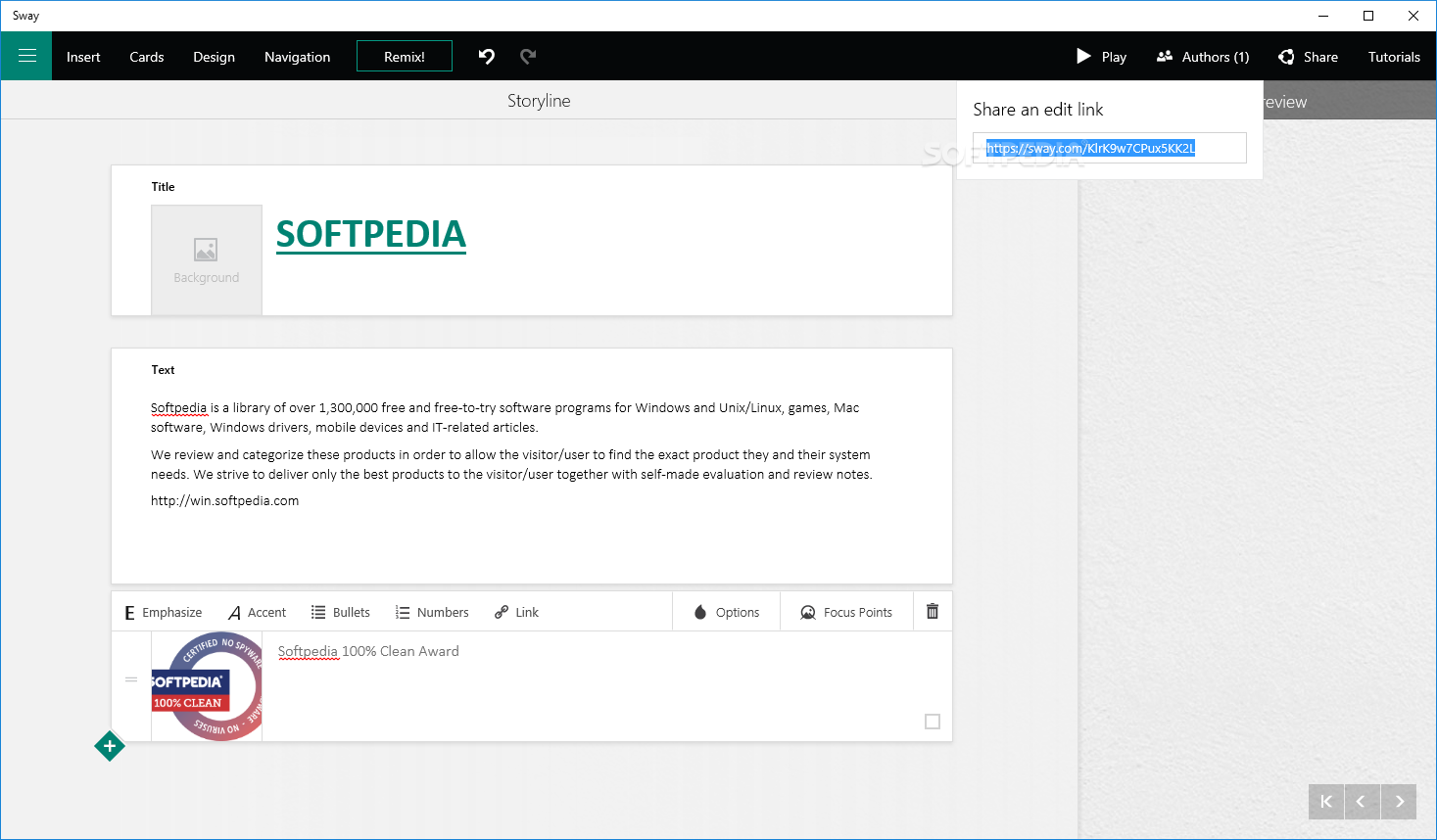Open the Insert menu
Image resolution: width=1437 pixels, height=840 pixels.
pos(83,57)
